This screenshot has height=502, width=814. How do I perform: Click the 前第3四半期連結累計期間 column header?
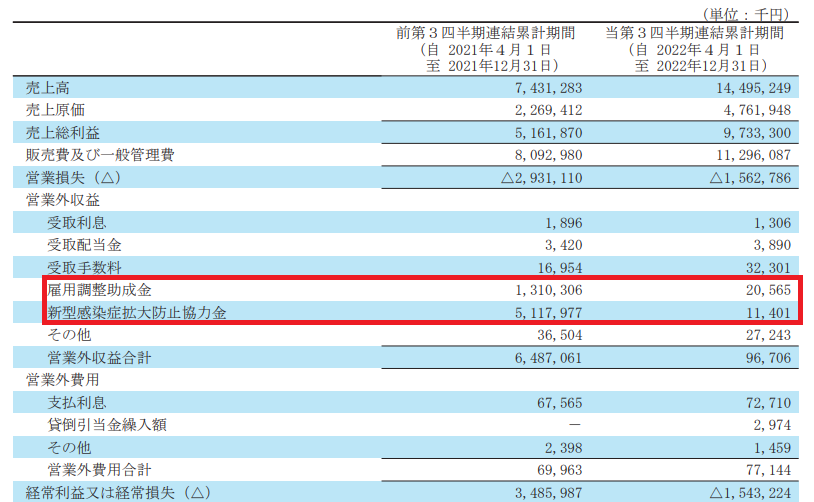(486, 33)
